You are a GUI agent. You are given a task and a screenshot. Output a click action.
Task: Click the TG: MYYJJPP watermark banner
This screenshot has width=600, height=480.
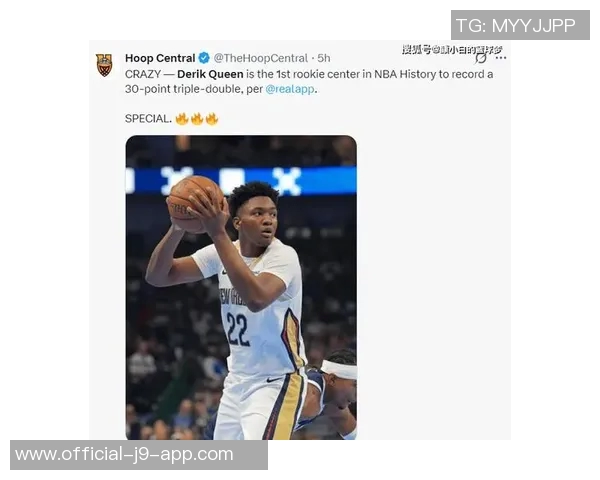pos(520,25)
